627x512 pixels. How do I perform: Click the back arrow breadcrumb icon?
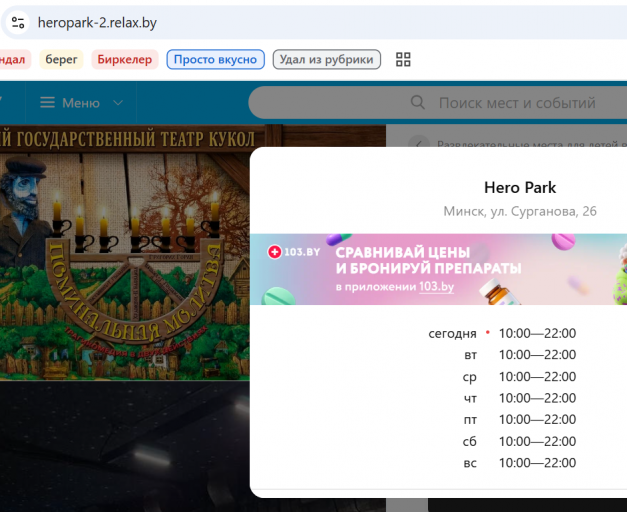(x=419, y=144)
